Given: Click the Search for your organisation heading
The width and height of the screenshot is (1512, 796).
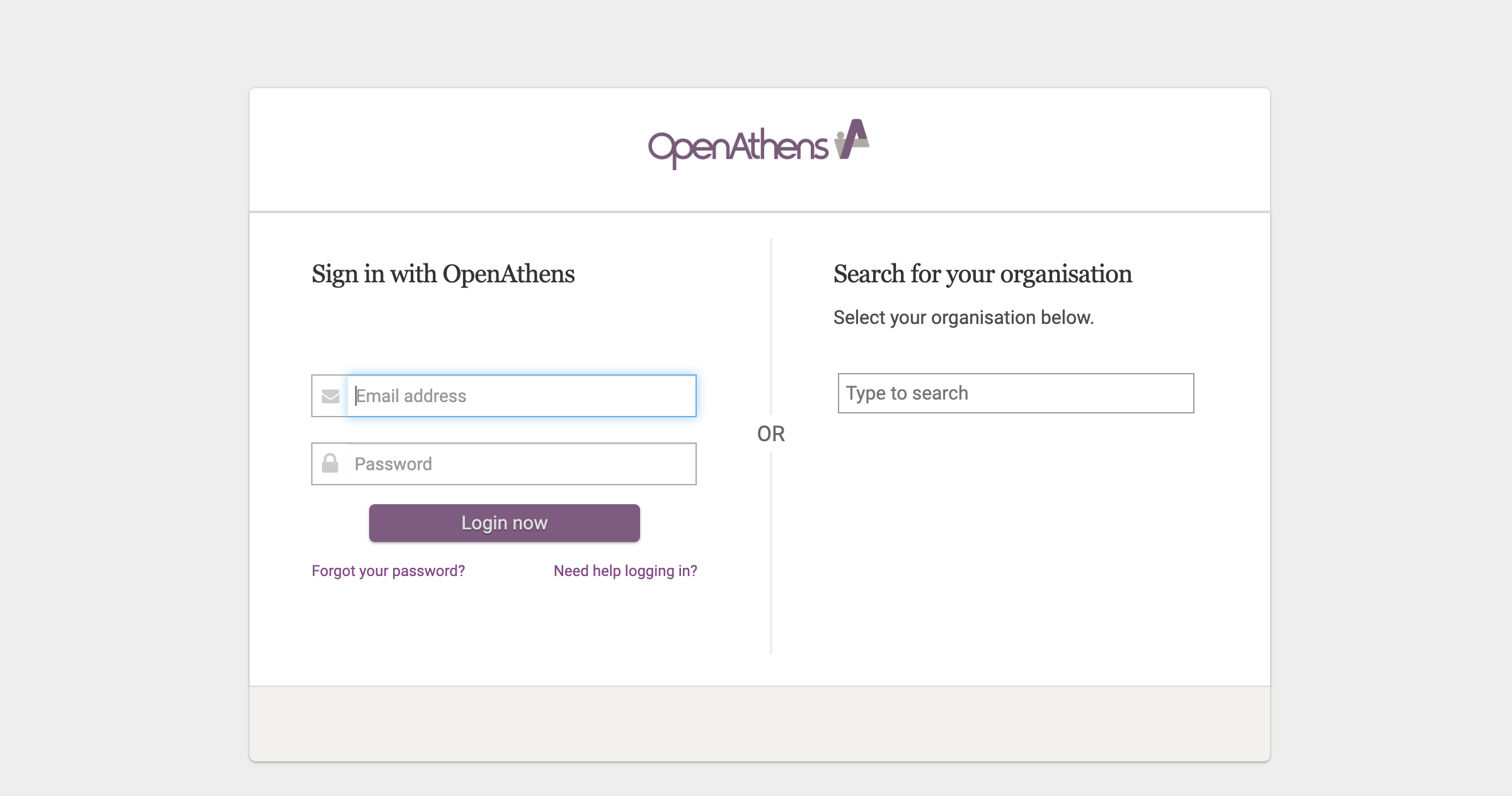Looking at the screenshot, I should click(x=983, y=274).
